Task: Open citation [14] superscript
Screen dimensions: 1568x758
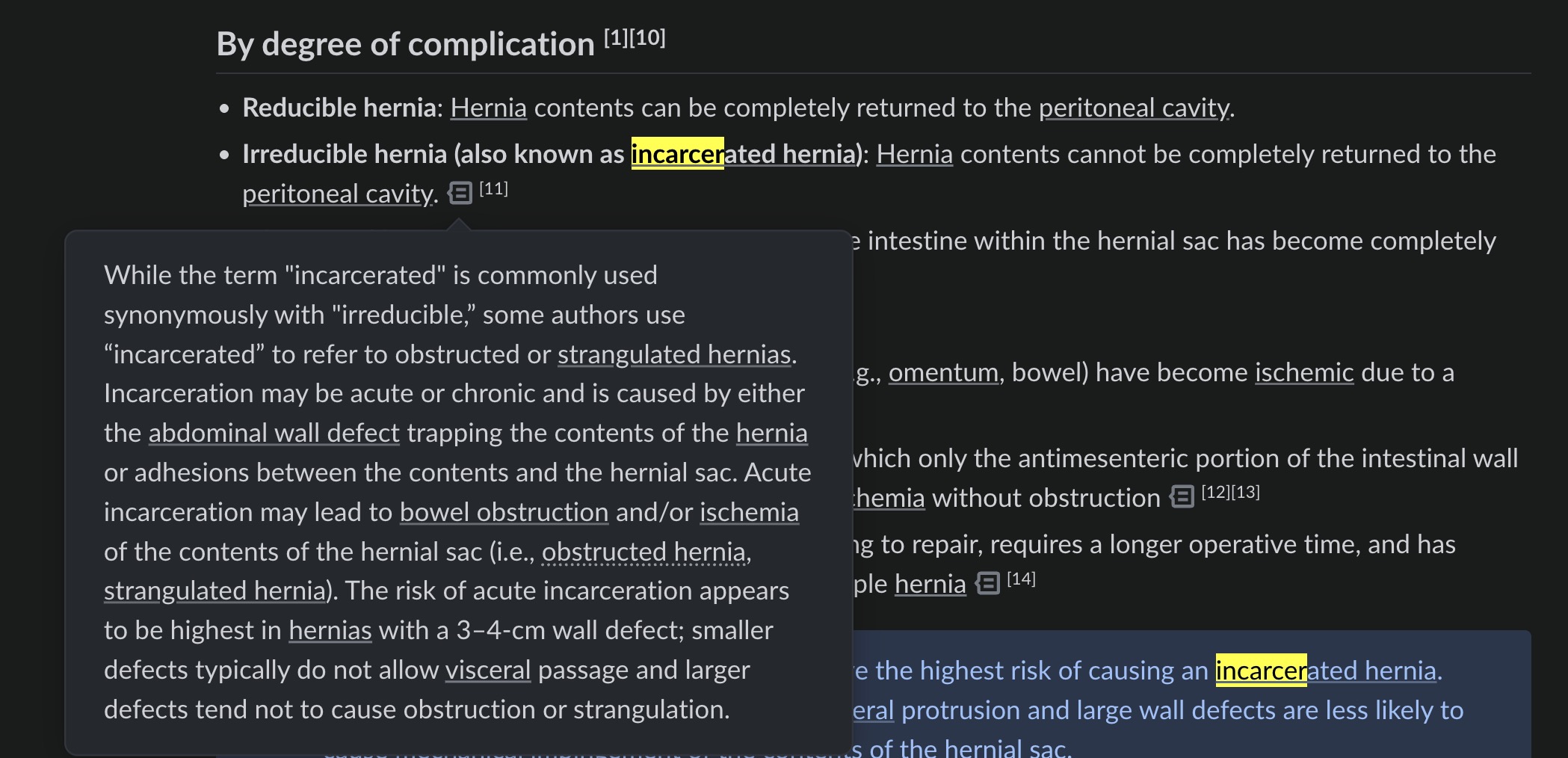Action: point(1021,579)
